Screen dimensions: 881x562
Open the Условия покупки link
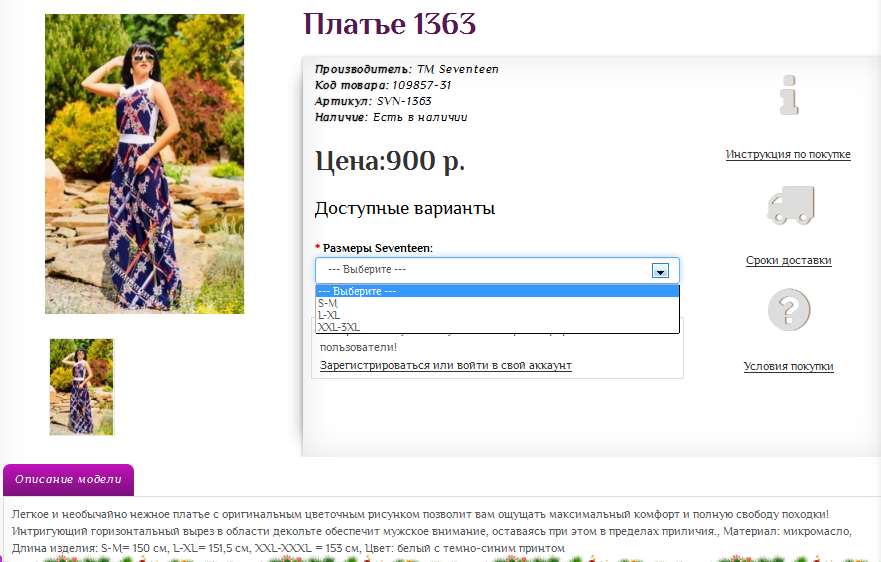(x=788, y=366)
